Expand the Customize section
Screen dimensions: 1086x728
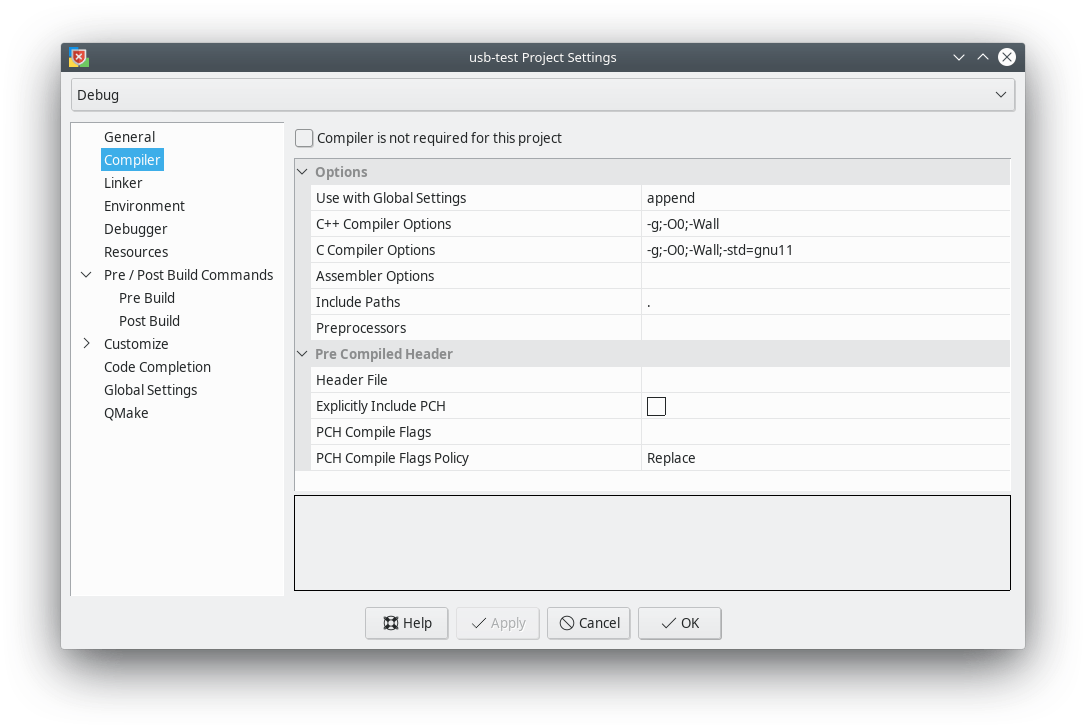(x=87, y=343)
